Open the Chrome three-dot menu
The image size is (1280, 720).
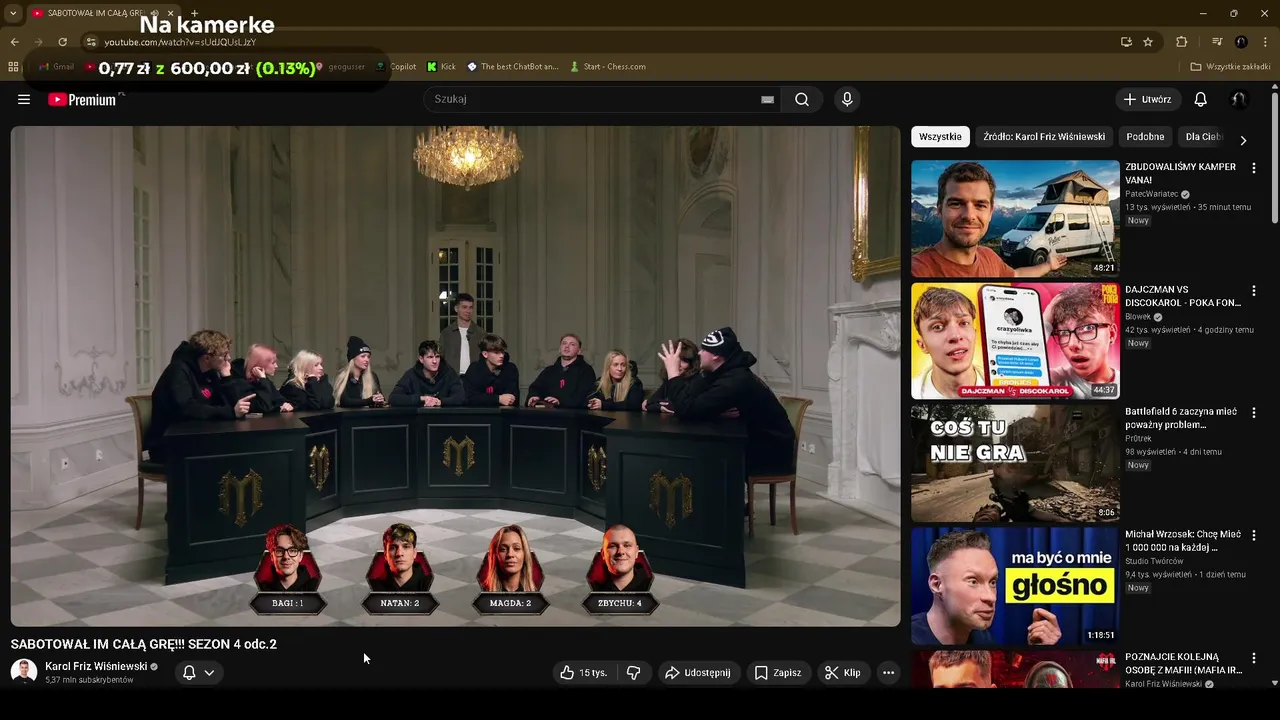1265,42
